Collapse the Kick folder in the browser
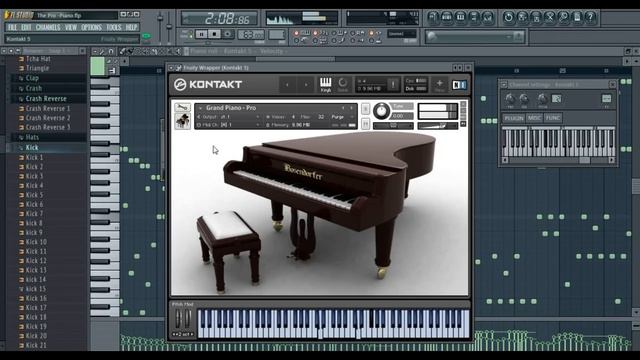Screen dimensions: 640x360 point(32,148)
